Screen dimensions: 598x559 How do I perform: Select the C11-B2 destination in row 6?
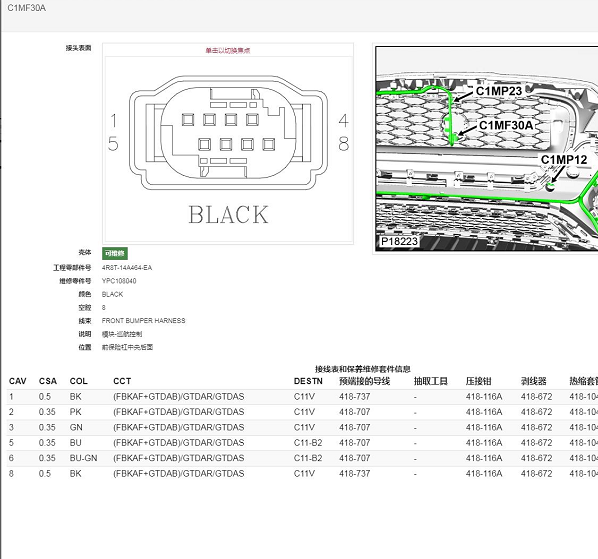click(x=308, y=458)
